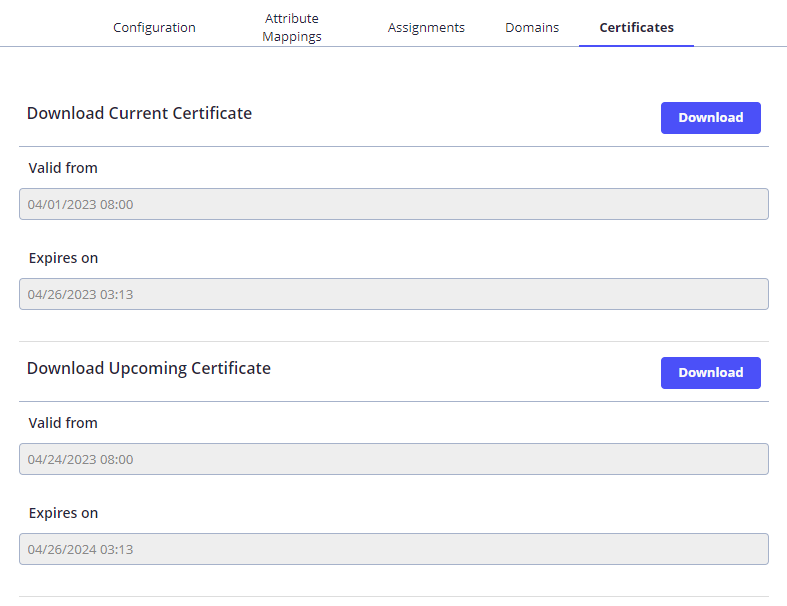787x606 pixels.
Task: Select upcoming certificate Valid from field
Action: pos(394,459)
